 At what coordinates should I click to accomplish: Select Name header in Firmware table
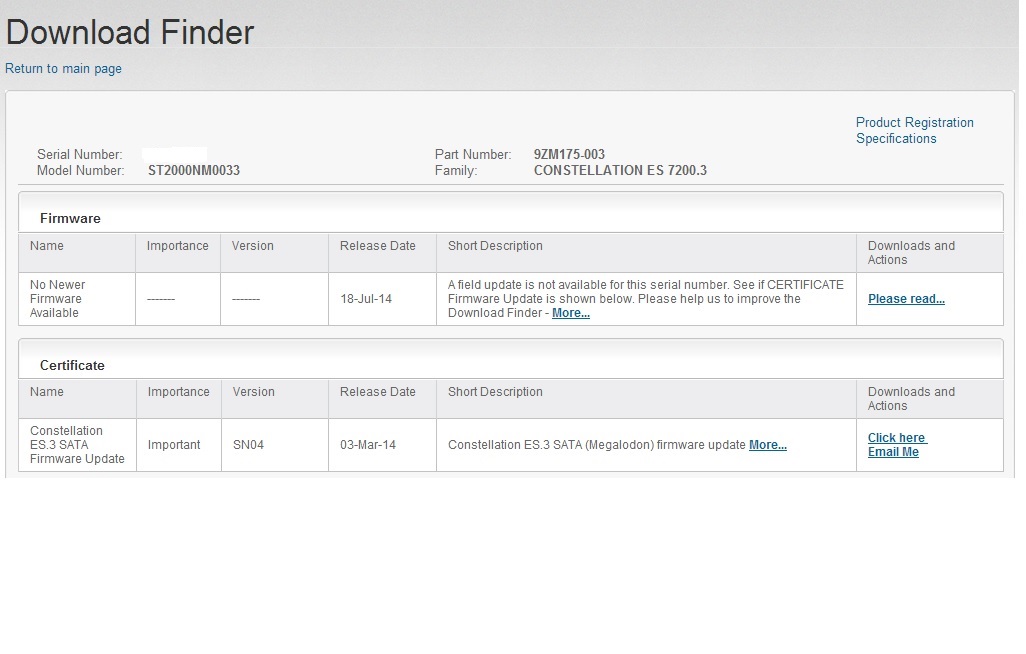click(x=46, y=246)
